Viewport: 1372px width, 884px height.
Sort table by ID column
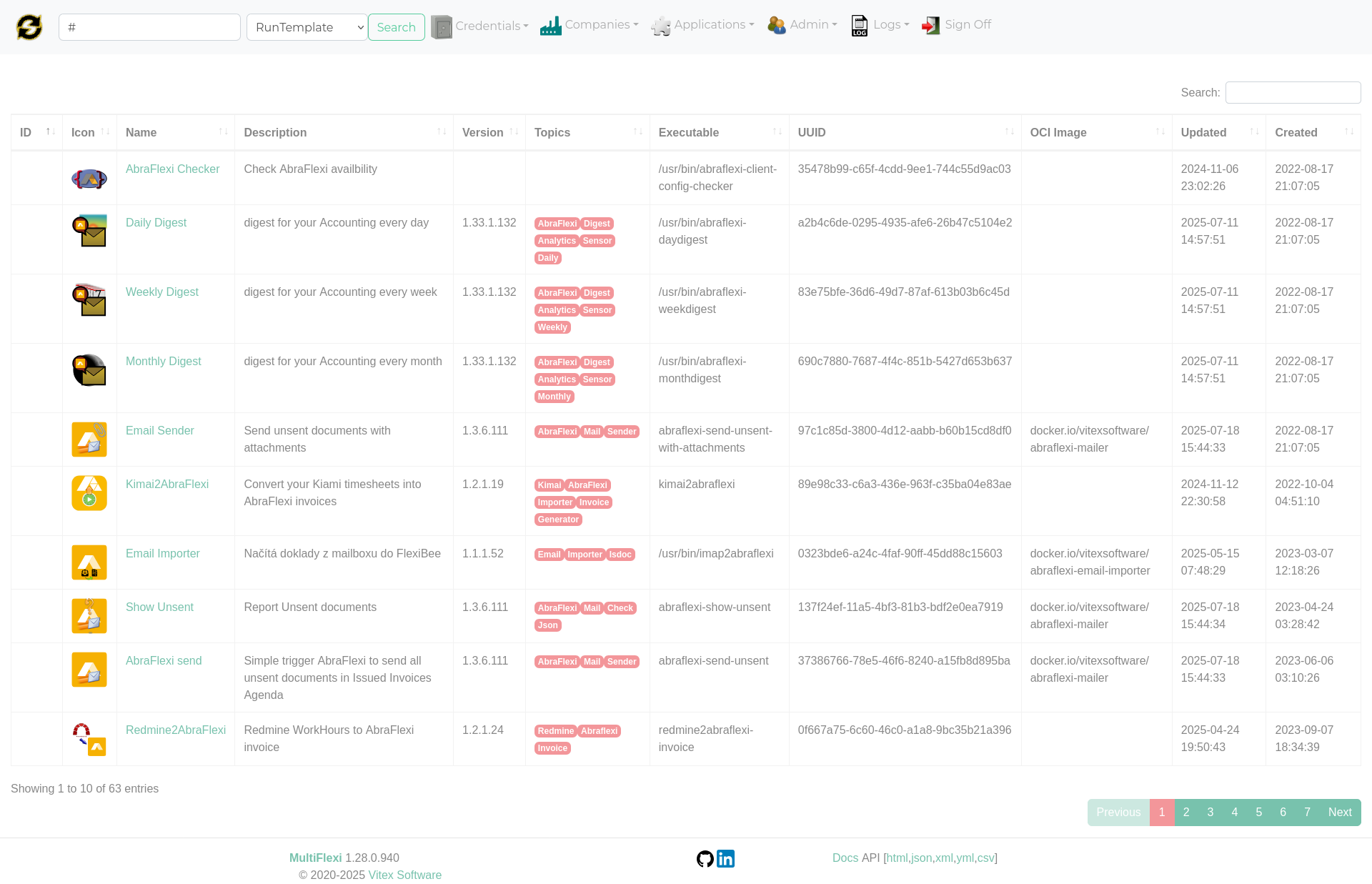coord(36,132)
